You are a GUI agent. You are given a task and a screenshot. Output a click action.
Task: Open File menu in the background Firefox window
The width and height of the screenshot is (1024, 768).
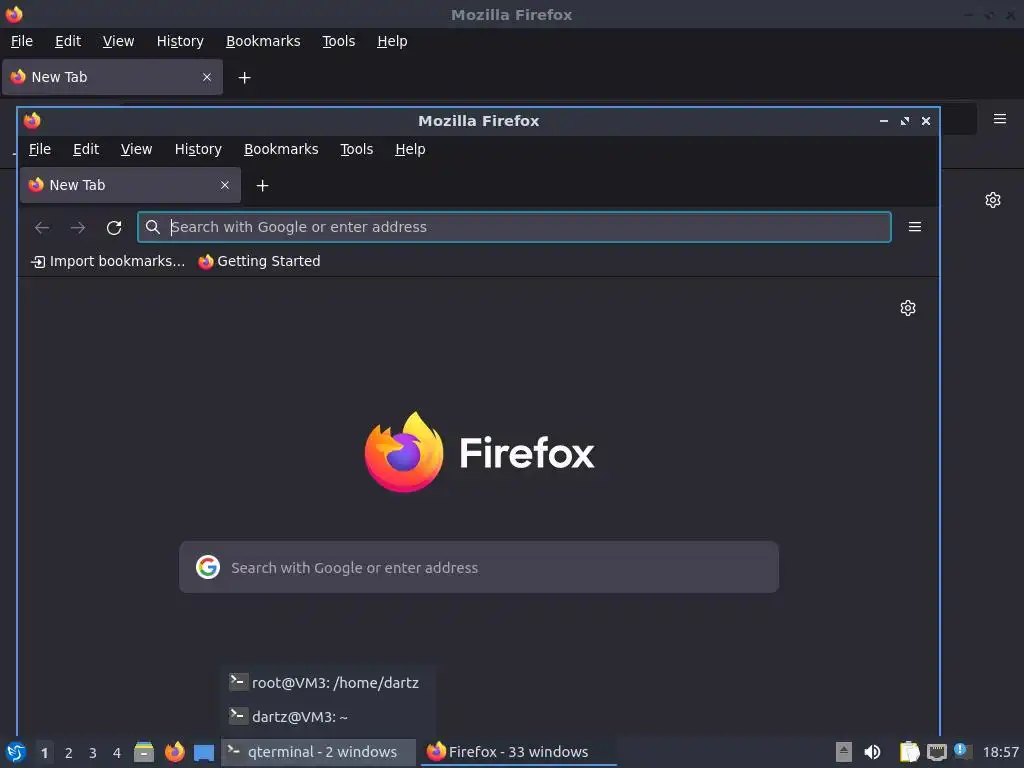click(x=22, y=41)
